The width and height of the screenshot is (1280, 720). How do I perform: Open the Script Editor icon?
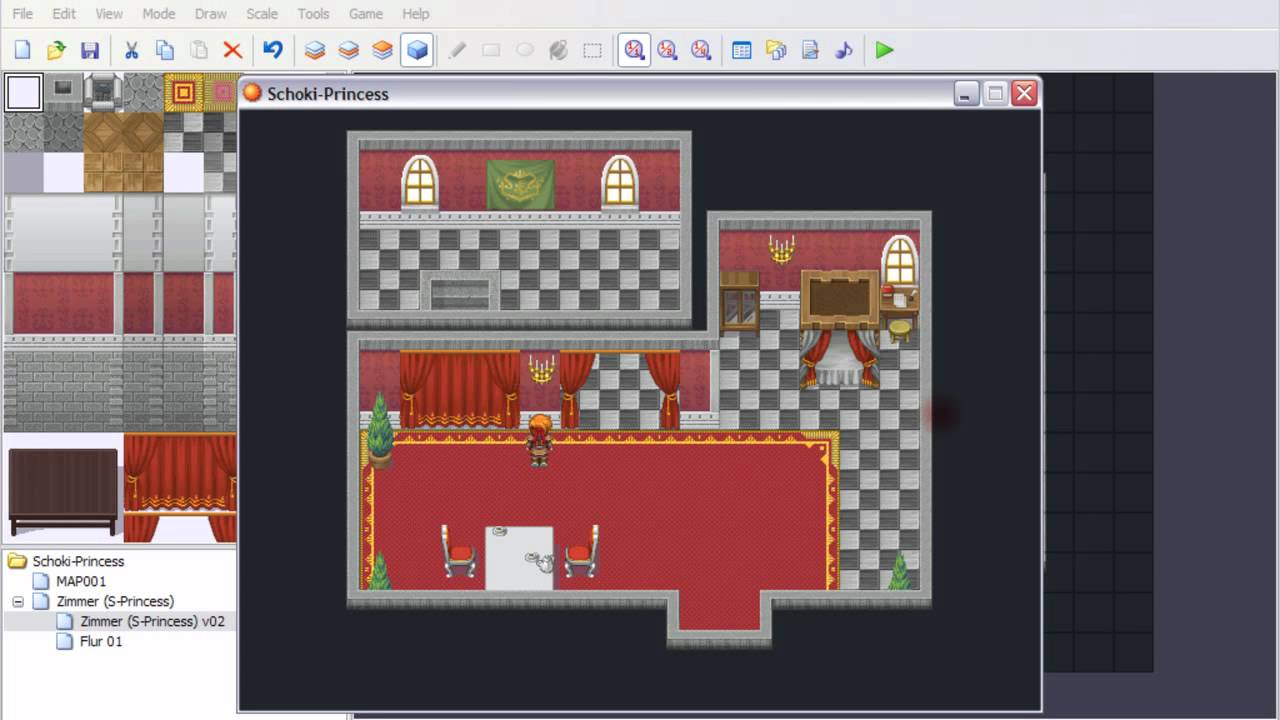tap(810, 50)
